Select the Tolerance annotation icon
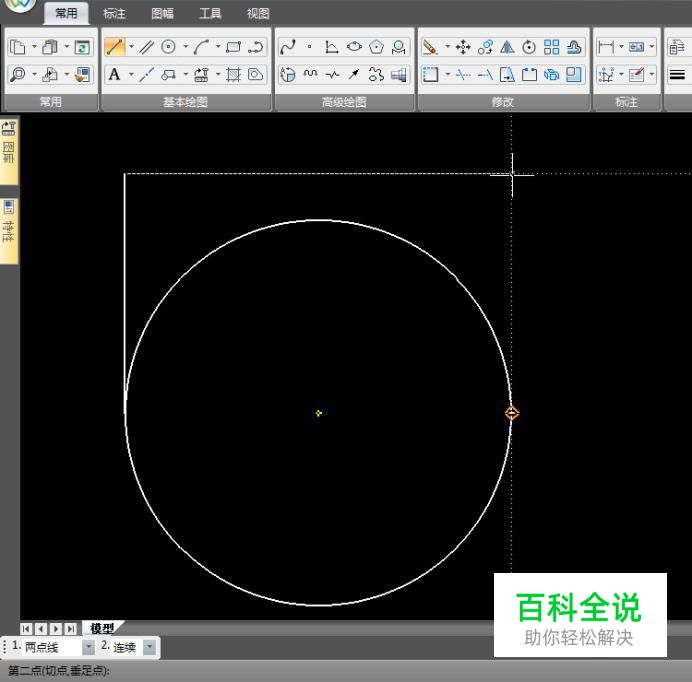This screenshot has height=682, width=692. click(636, 47)
